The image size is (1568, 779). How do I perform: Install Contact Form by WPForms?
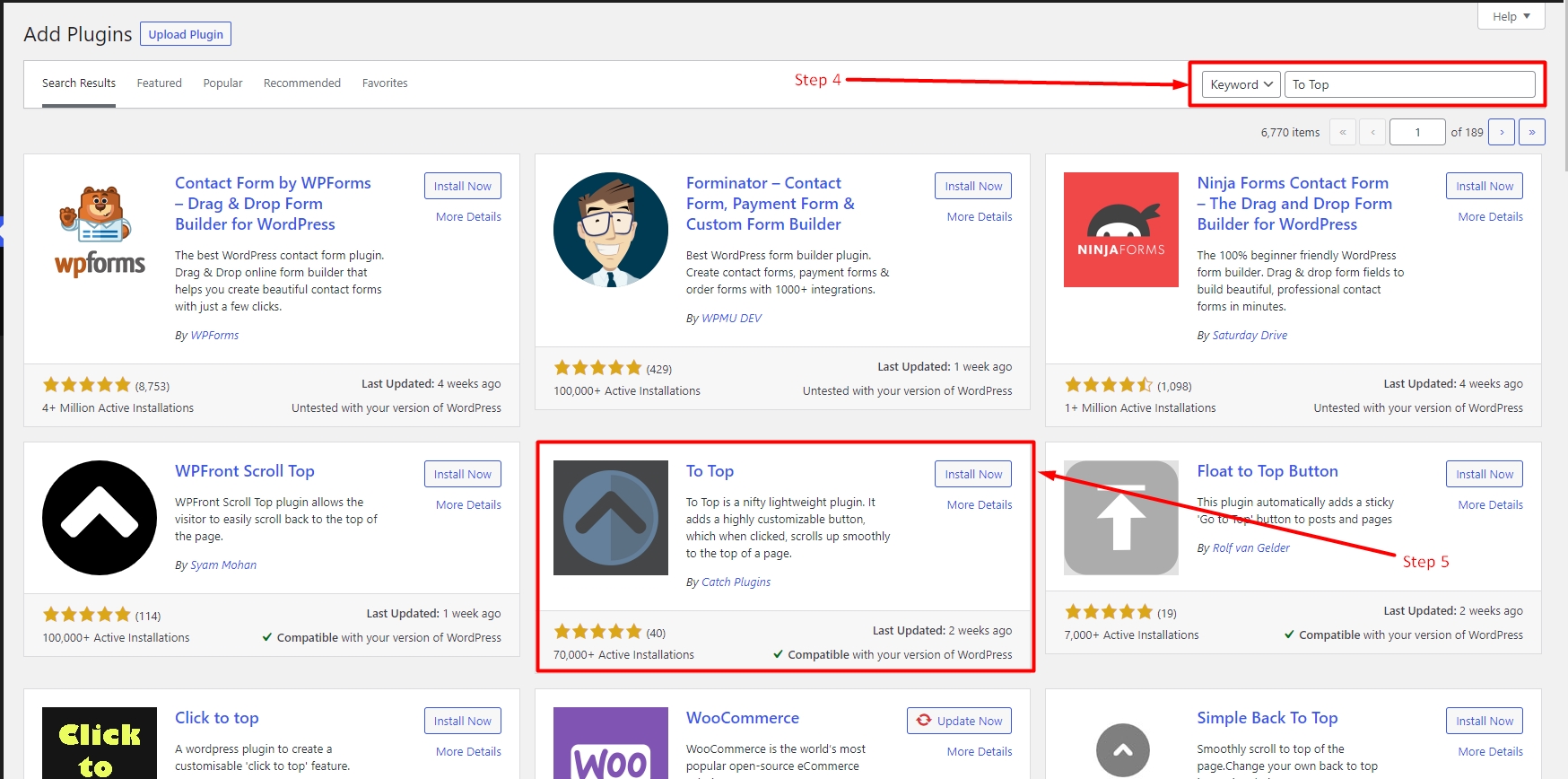pyautogui.click(x=463, y=186)
